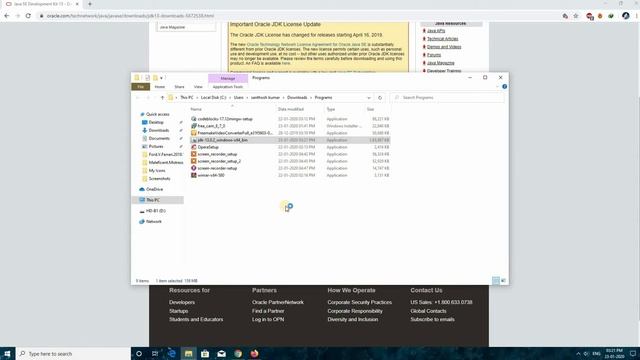Screen dimensions: 640x360
Task: Open Network in navigation pane
Action: [x=153, y=221]
